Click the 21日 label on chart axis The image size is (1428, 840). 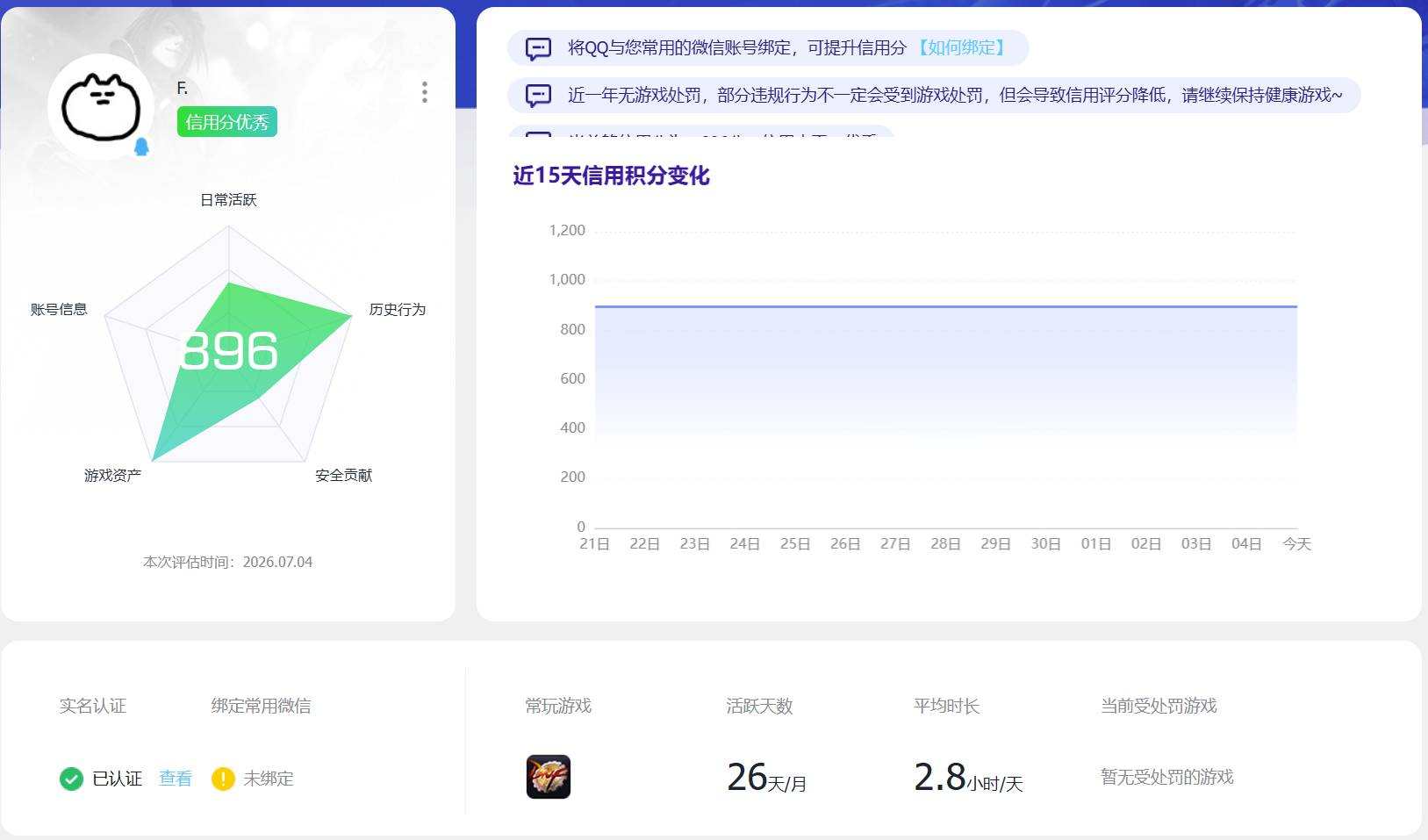pyautogui.click(x=594, y=544)
